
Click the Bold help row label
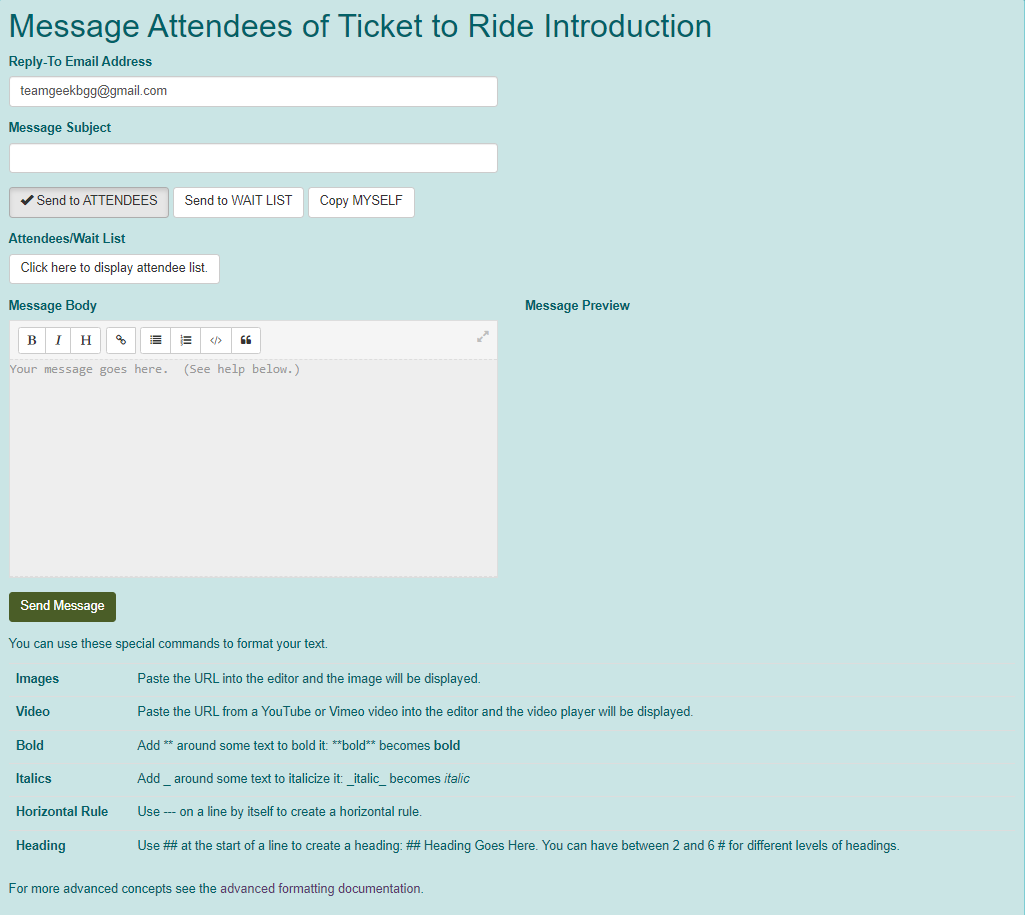[29, 746]
